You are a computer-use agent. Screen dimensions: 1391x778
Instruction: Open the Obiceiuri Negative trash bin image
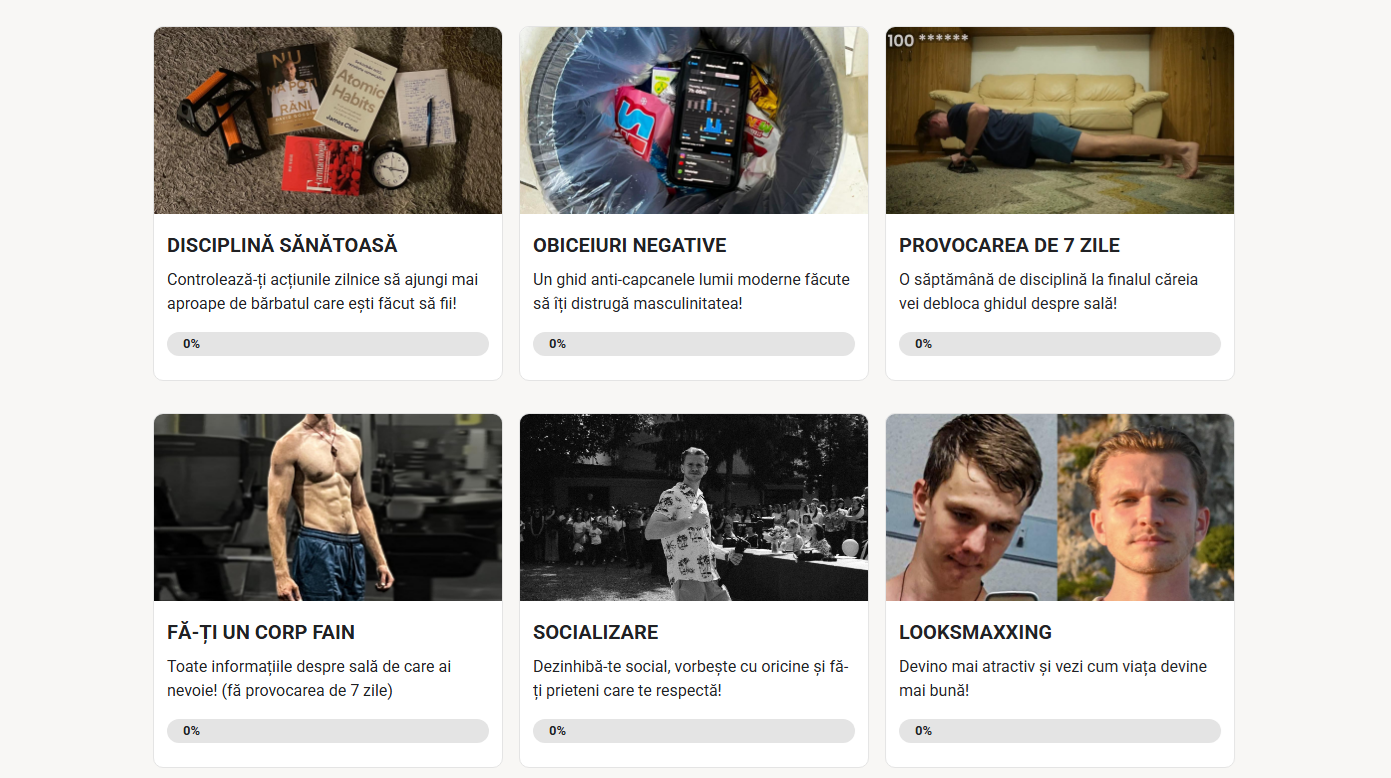pos(694,120)
